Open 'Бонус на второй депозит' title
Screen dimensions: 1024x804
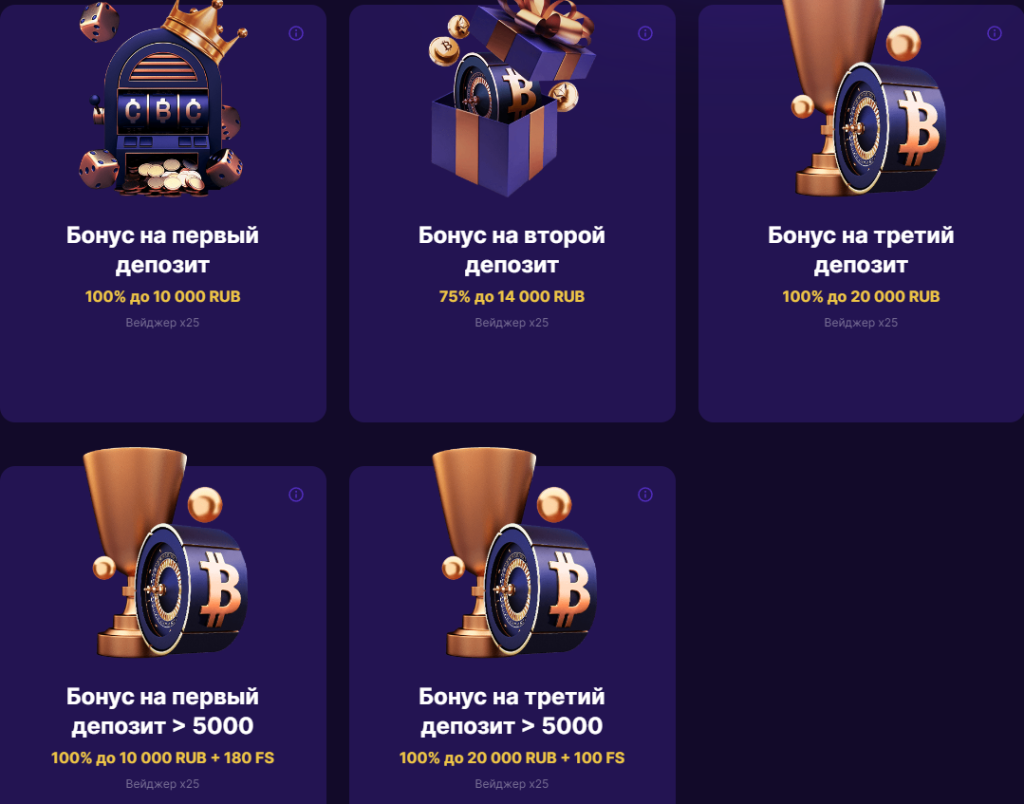[511, 250]
